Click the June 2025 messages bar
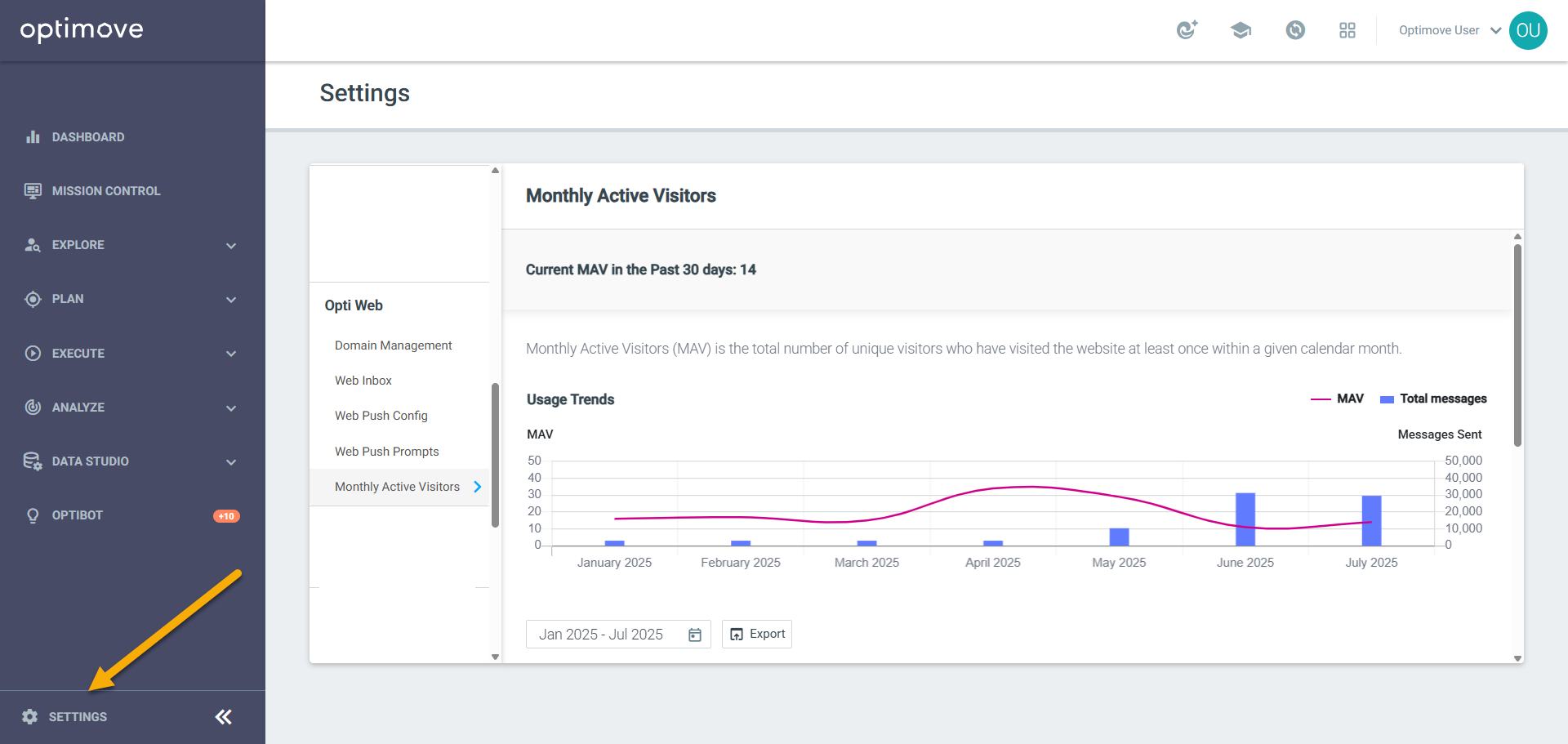1568x744 pixels. pyautogui.click(x=1245, y=519)
